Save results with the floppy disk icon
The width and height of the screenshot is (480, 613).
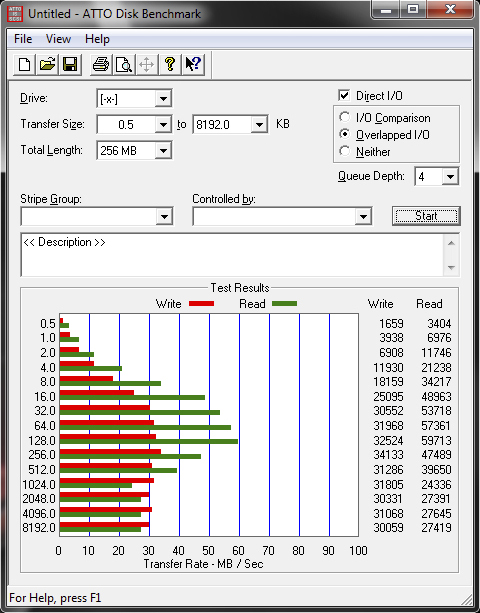click(70, 65)
